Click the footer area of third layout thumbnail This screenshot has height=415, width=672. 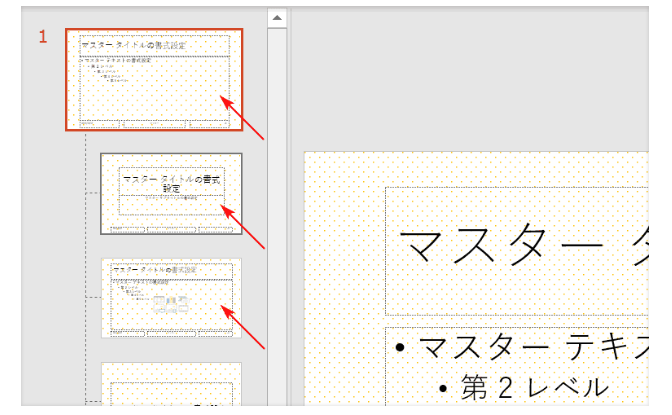pyautogui.click(x=171, y=333)
